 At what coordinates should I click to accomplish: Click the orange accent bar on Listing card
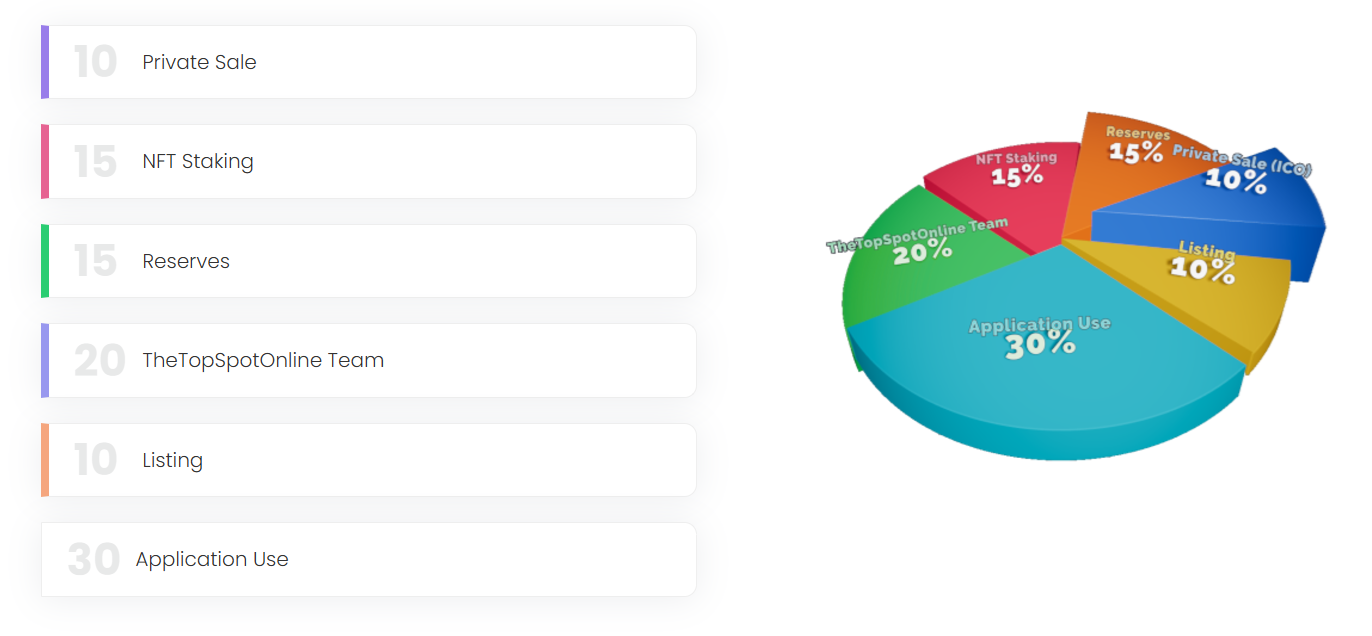[45, 460]
